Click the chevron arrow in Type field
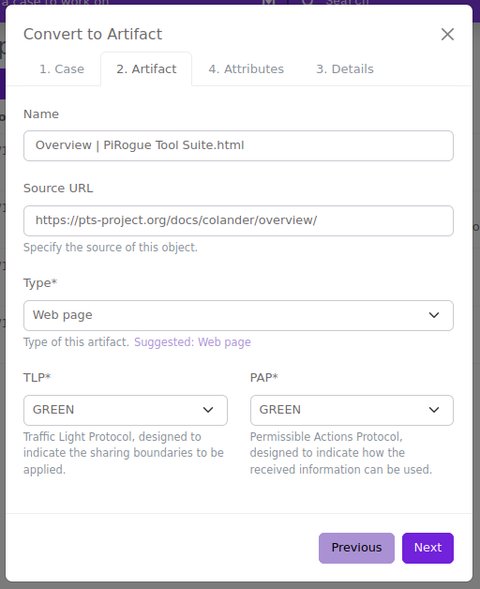 [x=434, y=315]
